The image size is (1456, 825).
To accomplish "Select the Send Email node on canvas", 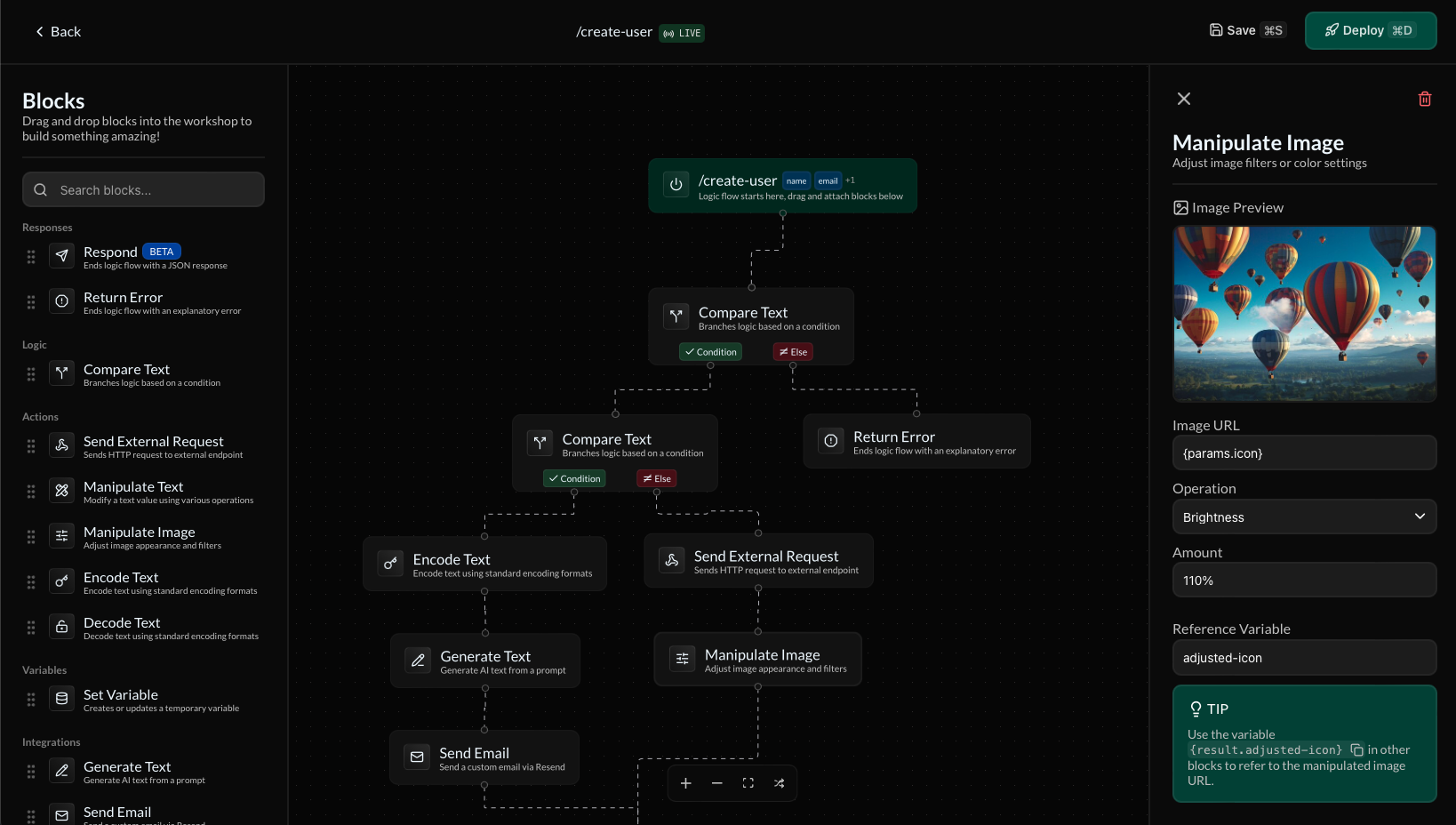I will click(x=484, y=757).
